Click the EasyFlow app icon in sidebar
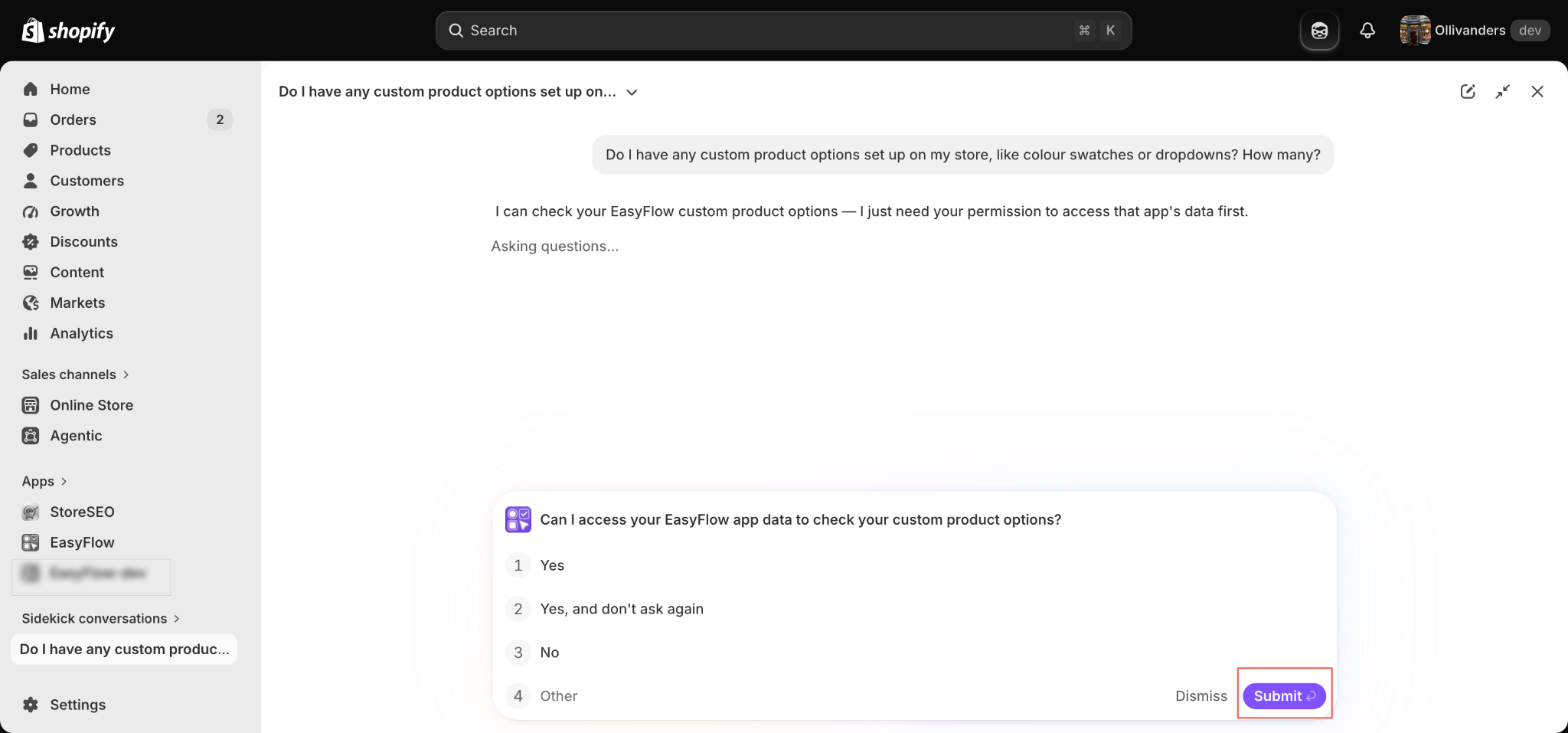This screenshot has width=1568, height=733. pos(31,542)
